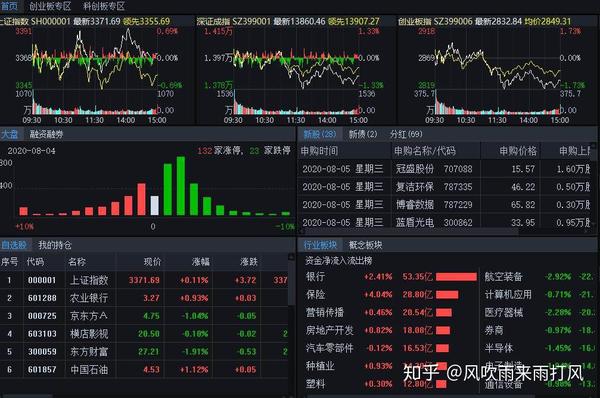Screen dimensions: 600x398
Task: Switch to 我的持仓 tab
Action: pos(55,245)
